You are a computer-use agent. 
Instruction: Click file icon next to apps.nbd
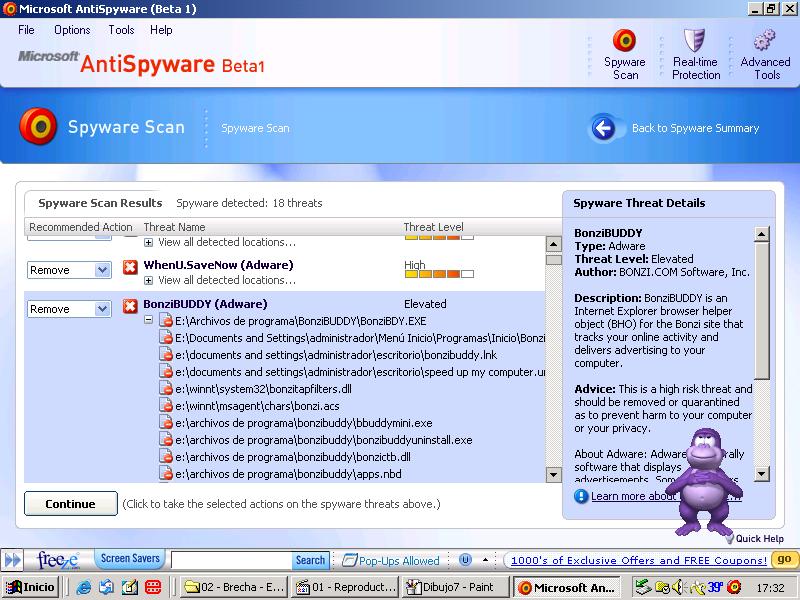[x=166, y=474]
